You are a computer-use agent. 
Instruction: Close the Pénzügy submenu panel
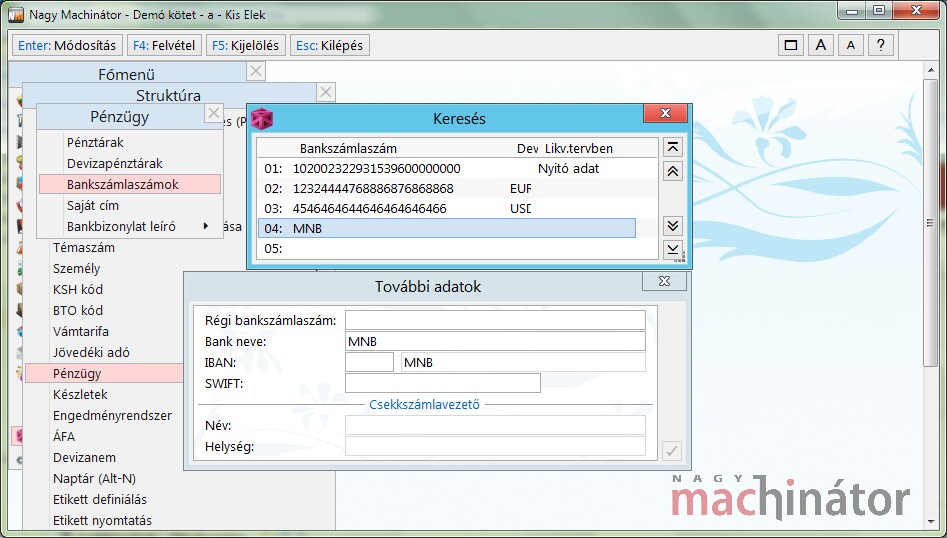coord(213,114)
